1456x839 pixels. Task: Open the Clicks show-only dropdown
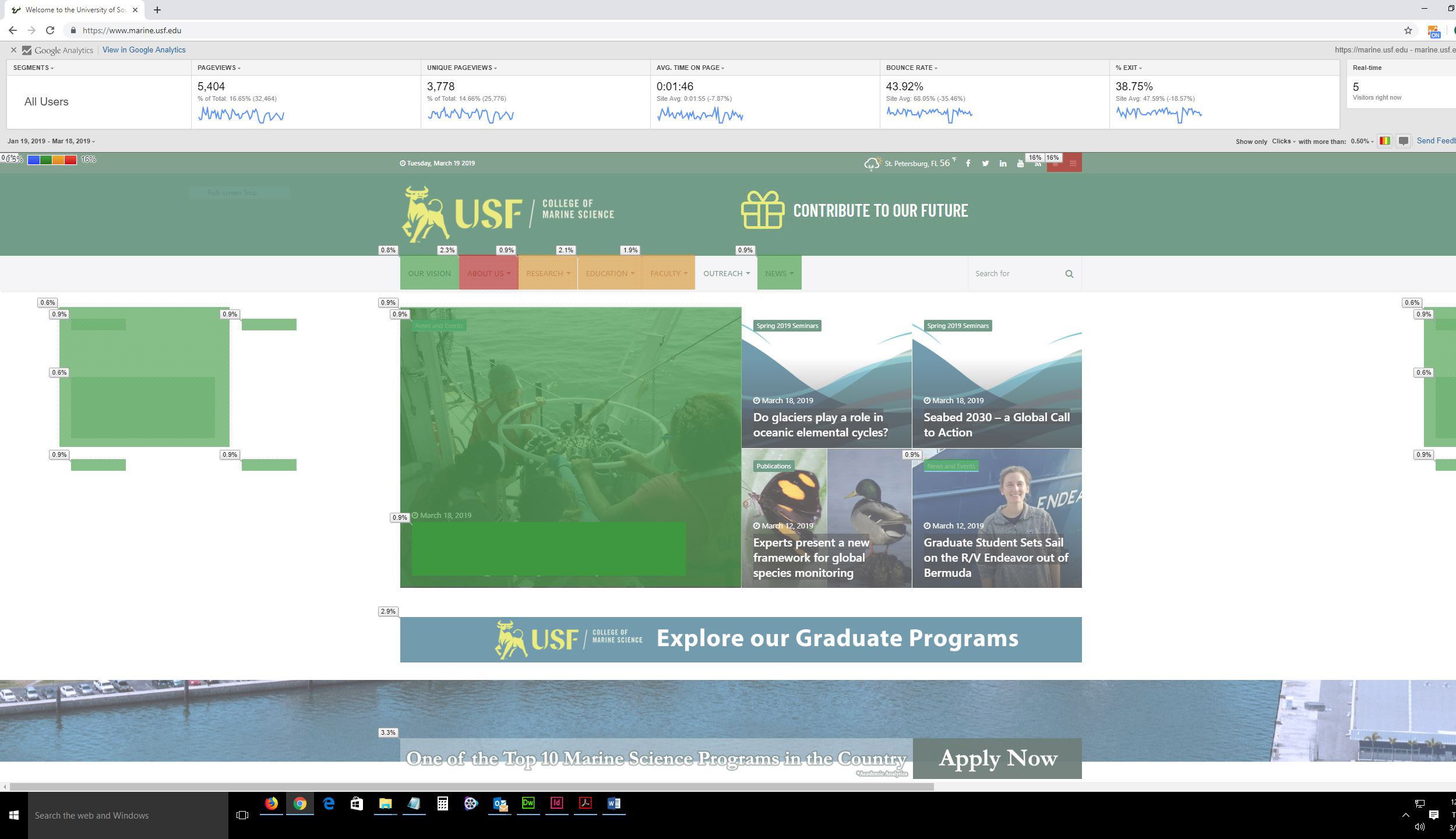point(1284,141)
